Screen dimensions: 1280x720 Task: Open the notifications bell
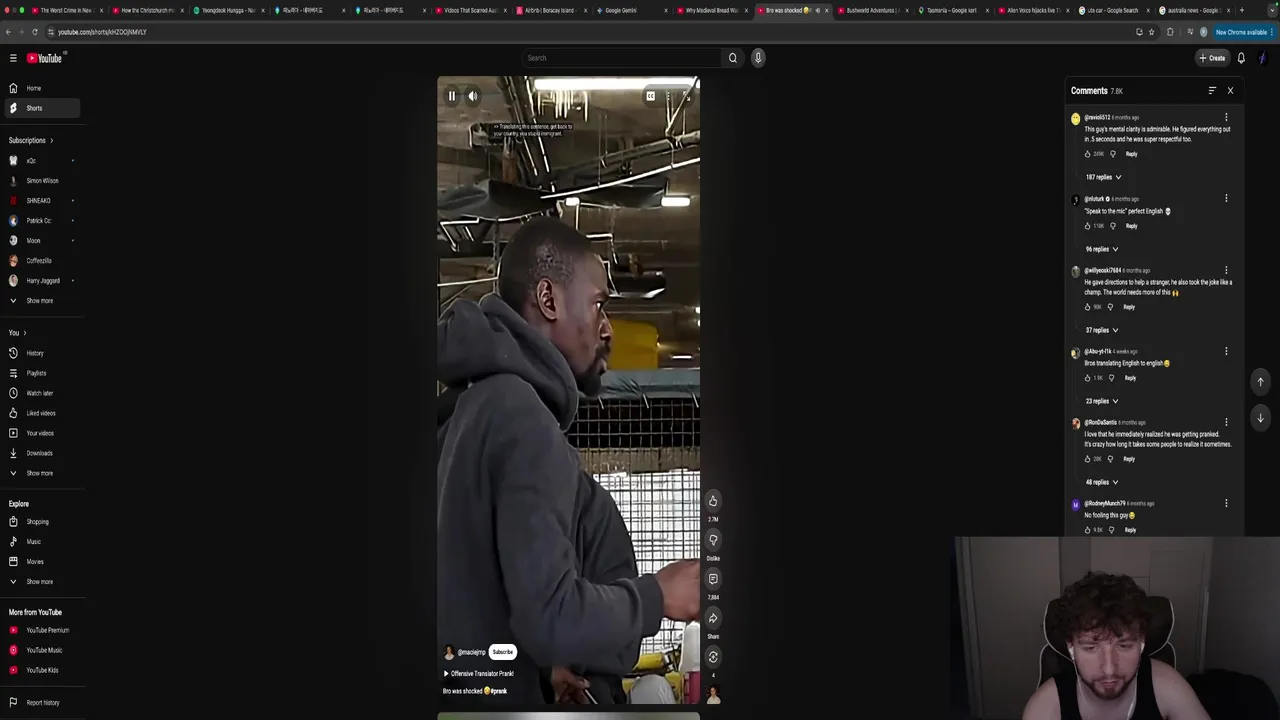pos(1241,58)
